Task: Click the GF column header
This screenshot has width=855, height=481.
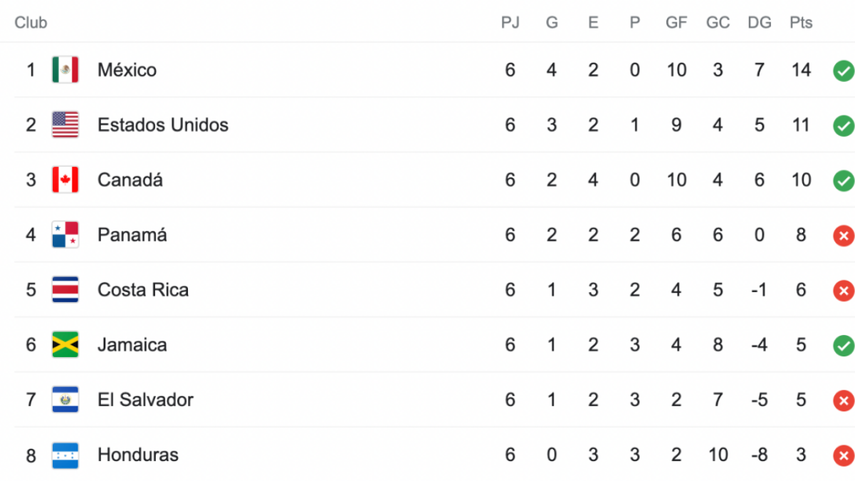Action: [676, 22]
